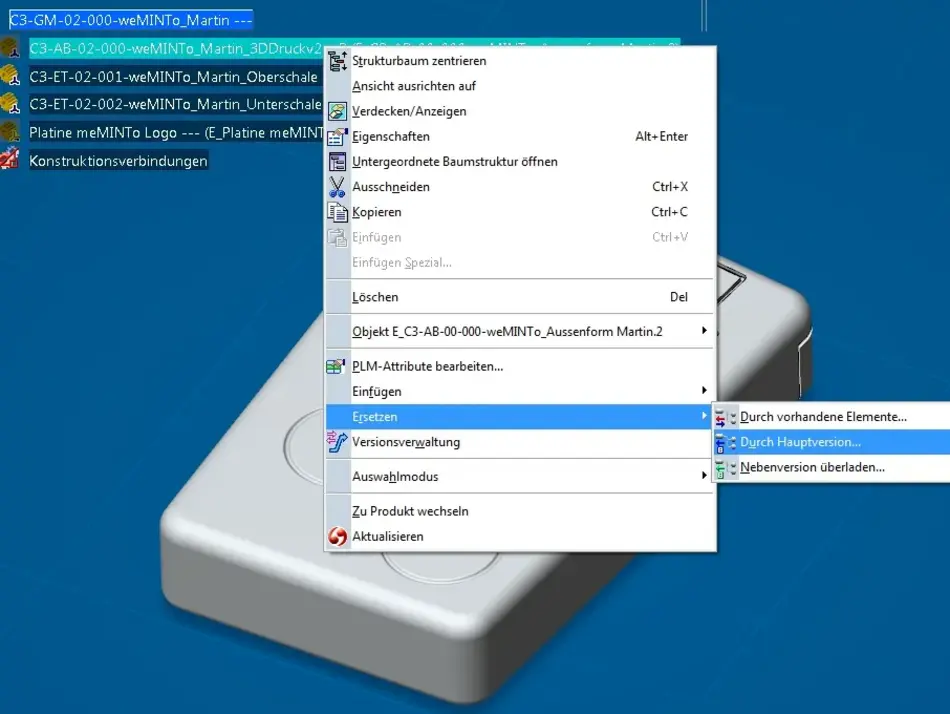Expand the Objekt E_C3-AB-00-000 submenu arrow
950x714 pixels.
click(704, 331)
